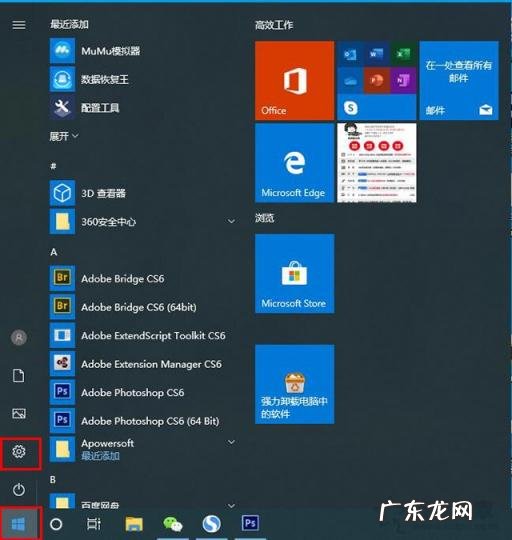This screenshot has height=540, width=512.
Task: Click the 浏览 group header
Action: (265, 218)
